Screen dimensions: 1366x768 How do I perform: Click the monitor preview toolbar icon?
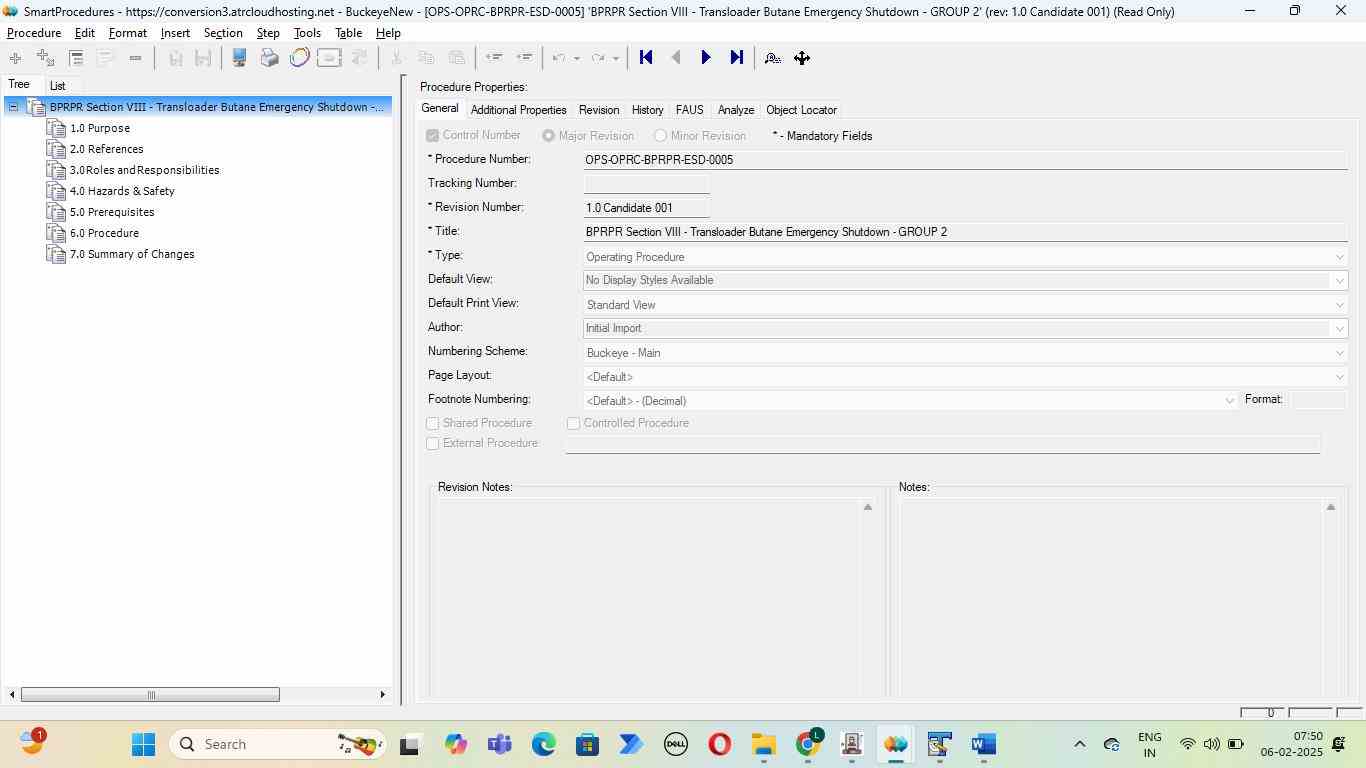[x=239, y=58]
